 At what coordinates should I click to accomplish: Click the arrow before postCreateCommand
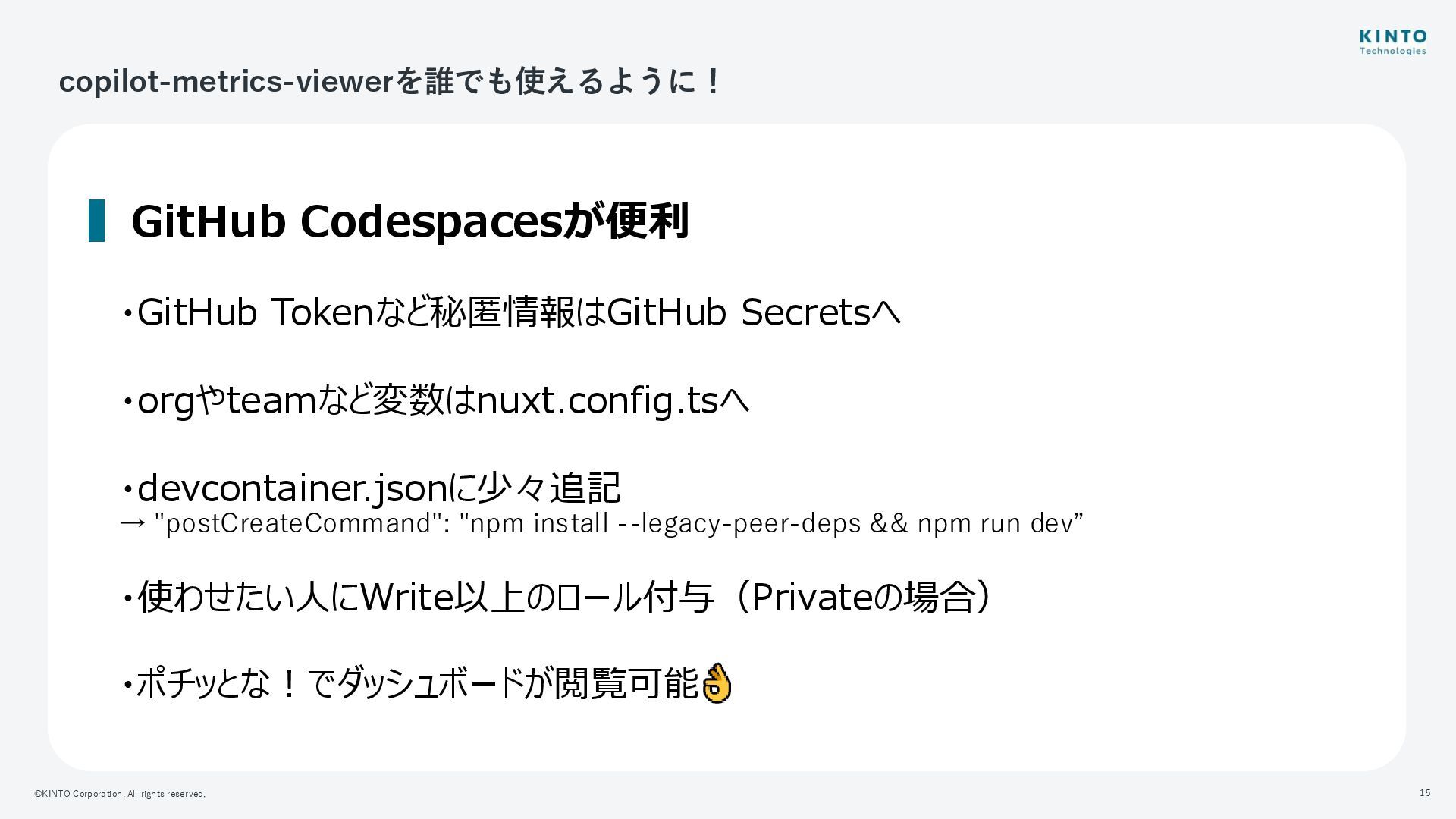coord(133,523)
